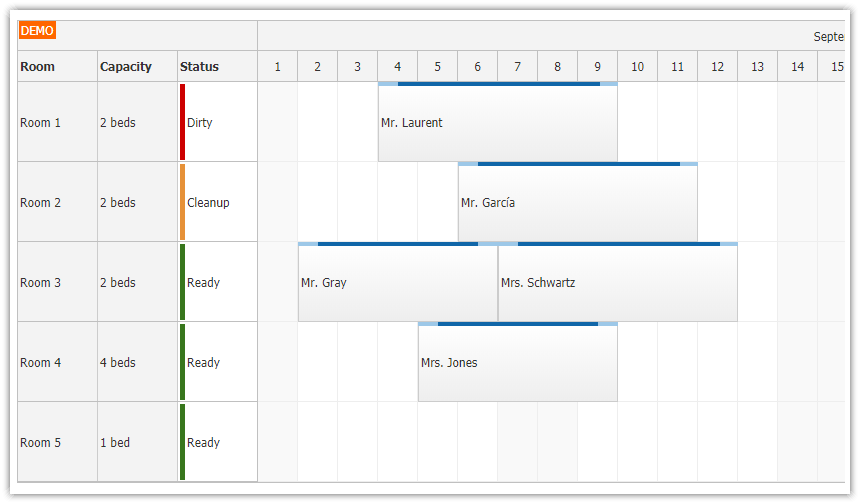Viewport: 860px width, 504px height.
Task: Click Mrs. Schwartz's reservation block
Action: [x=617, y=283]
